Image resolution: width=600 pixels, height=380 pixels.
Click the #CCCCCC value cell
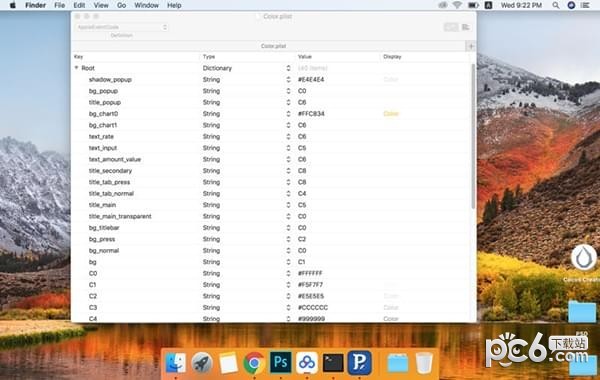click(x=313, y=307)
